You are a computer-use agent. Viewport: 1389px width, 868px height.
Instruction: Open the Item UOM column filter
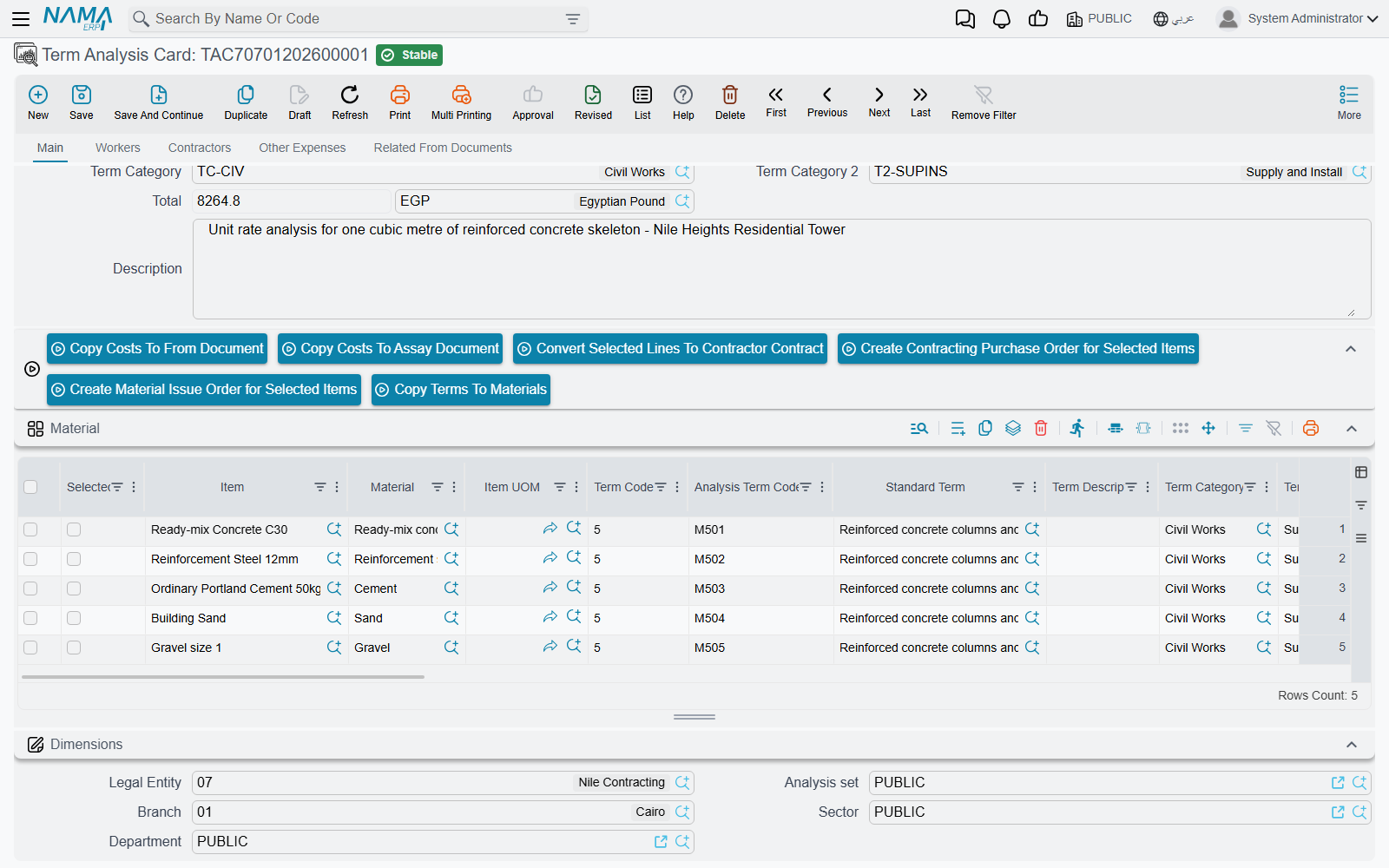(560, 487)
